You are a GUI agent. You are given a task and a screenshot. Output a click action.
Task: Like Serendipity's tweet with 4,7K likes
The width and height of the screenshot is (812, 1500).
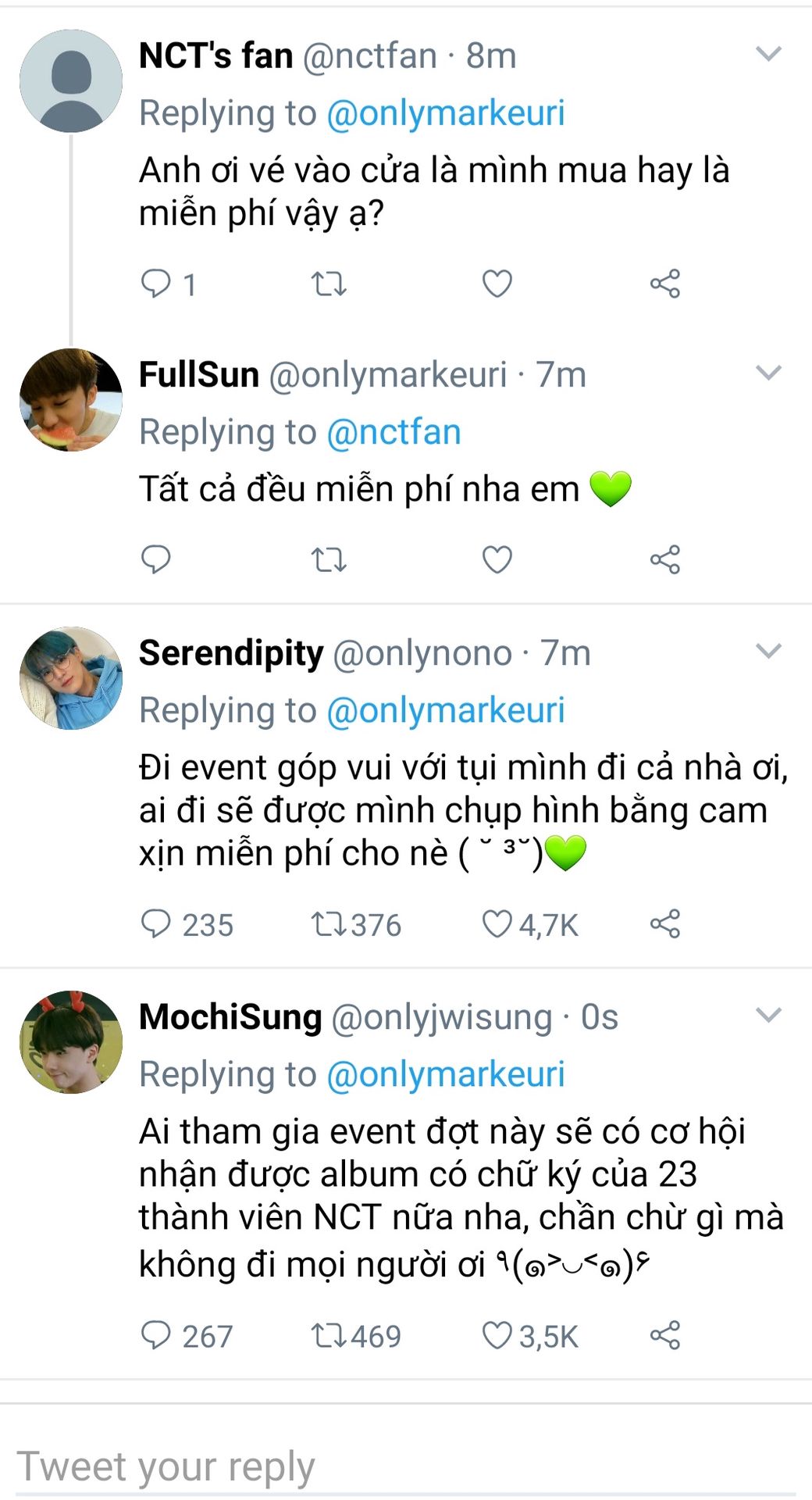coord(497,923)
